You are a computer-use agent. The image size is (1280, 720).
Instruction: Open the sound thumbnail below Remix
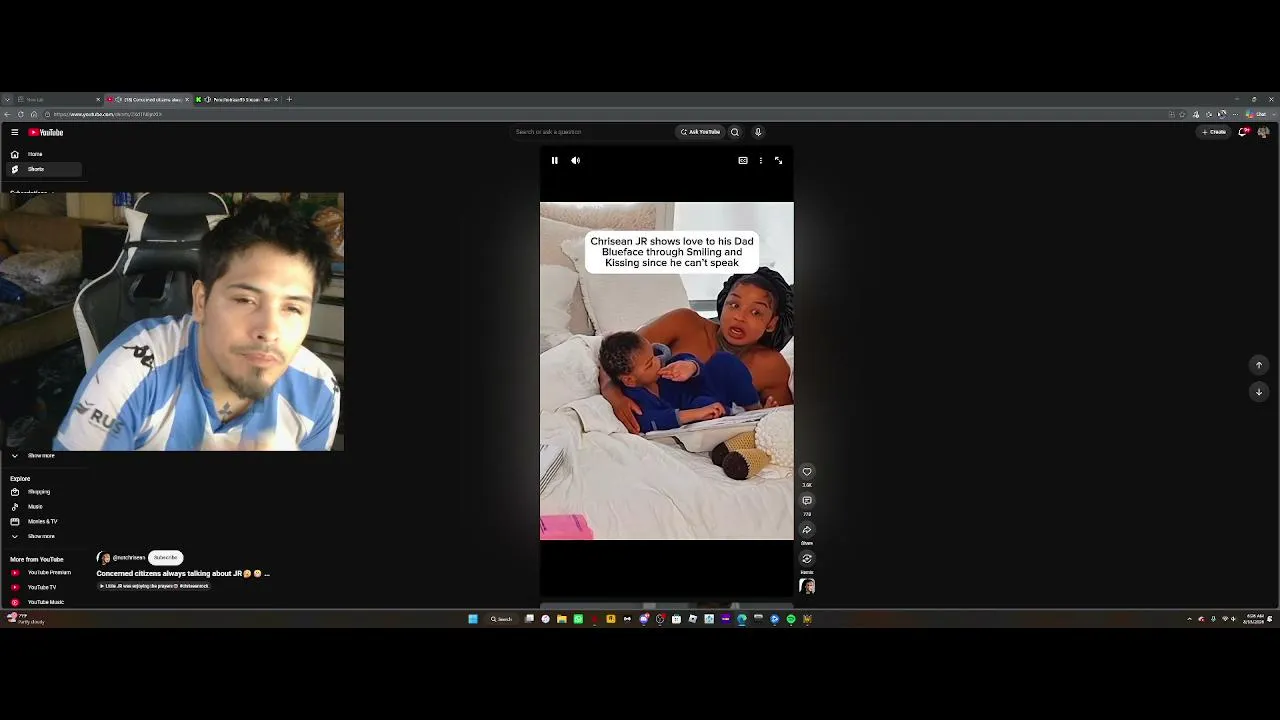(807, 587)
